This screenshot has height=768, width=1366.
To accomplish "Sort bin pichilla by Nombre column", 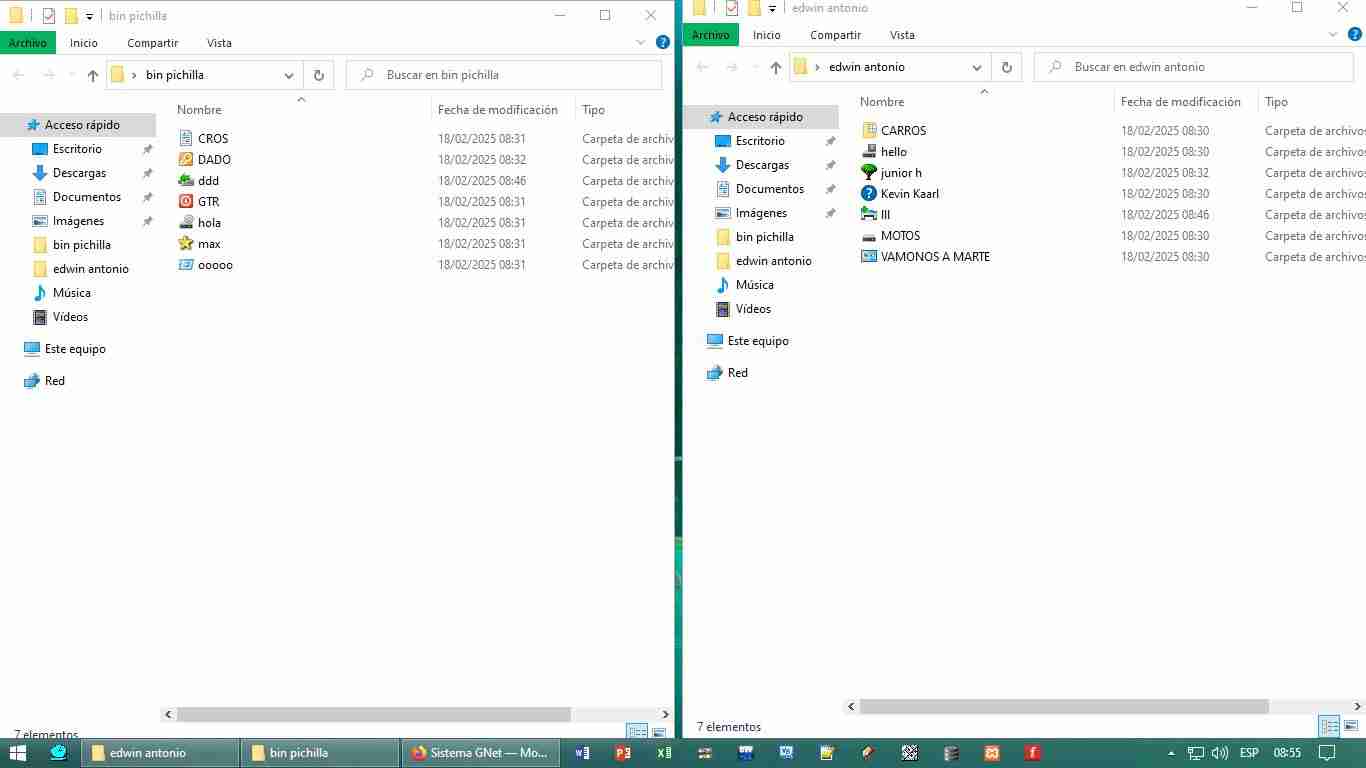I will point(199,110).
